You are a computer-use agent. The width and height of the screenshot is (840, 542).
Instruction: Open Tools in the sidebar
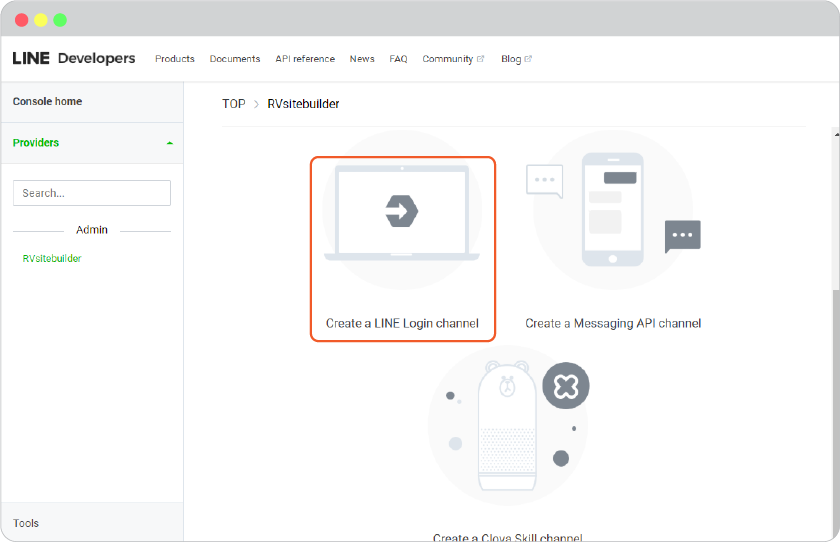pyautogui.click(x=26, y=523)
